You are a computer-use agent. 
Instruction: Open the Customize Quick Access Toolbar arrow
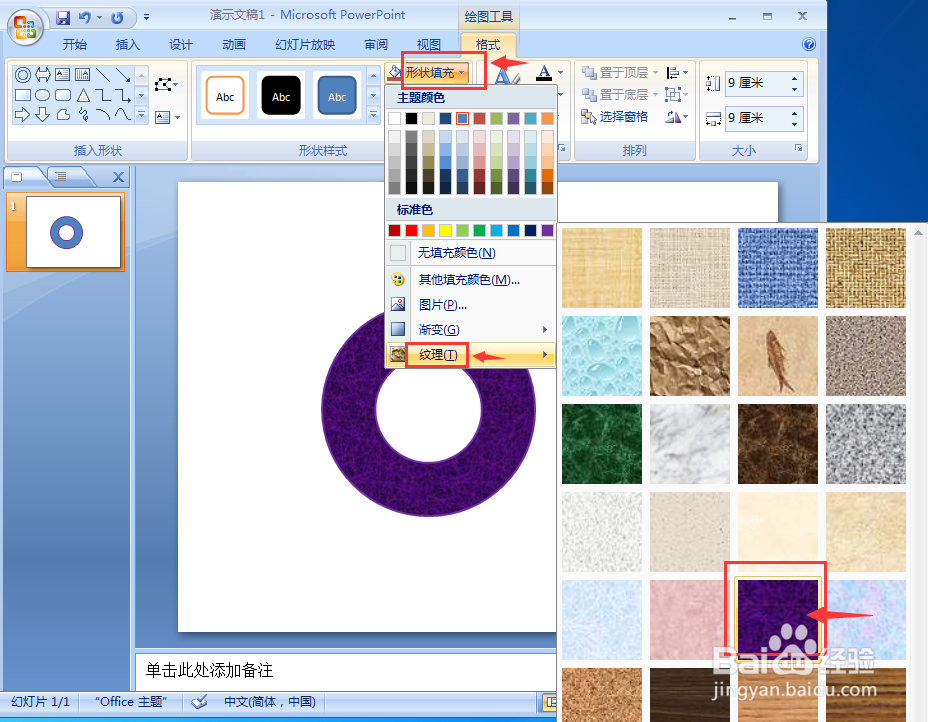[x=146, y=18]
